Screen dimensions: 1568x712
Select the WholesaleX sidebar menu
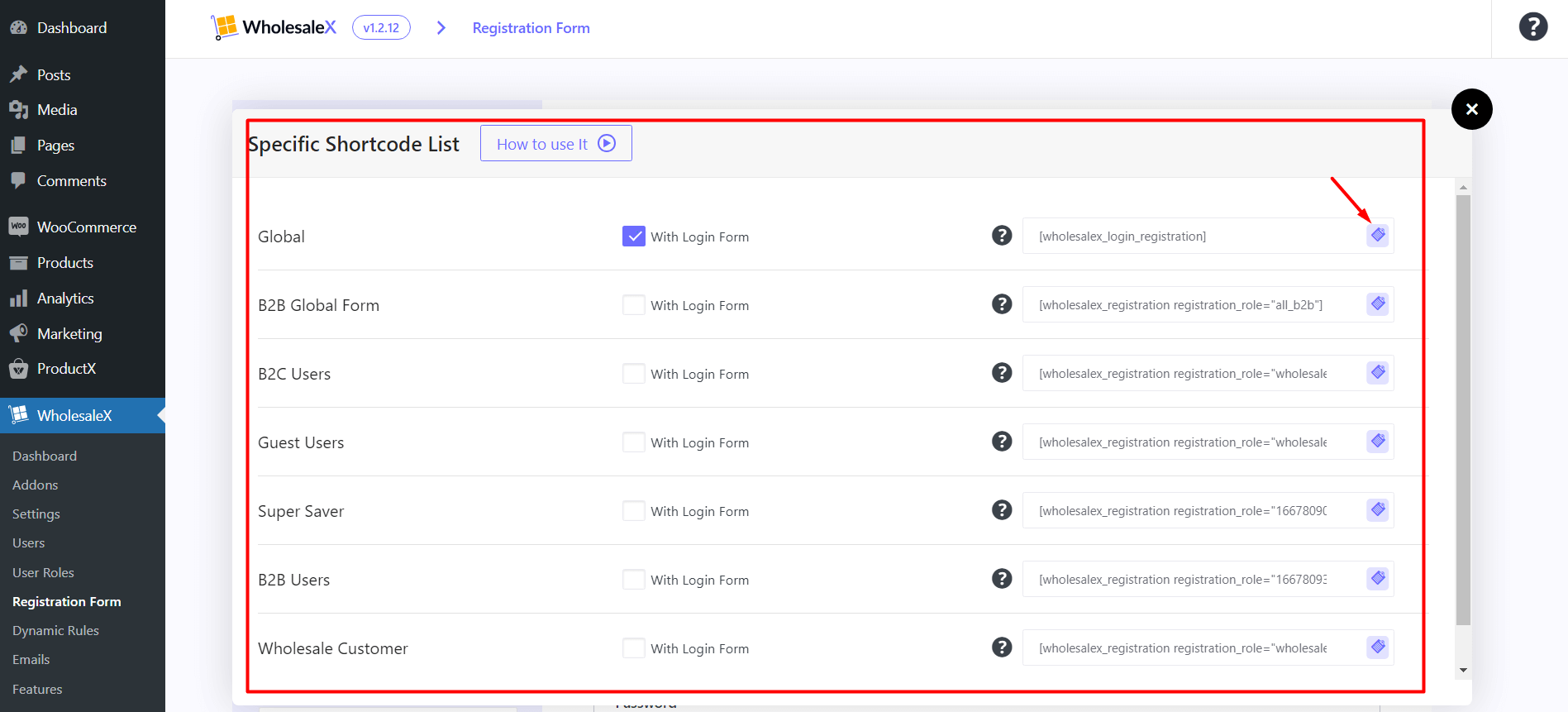[x=83, y=415]
